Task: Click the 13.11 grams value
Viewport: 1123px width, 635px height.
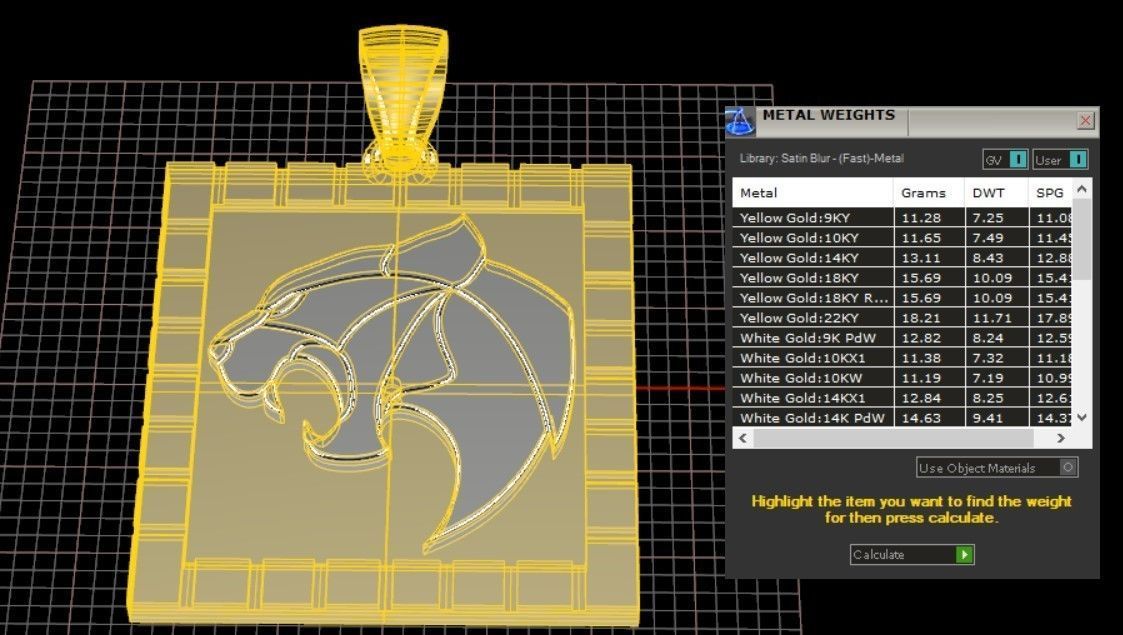Action: [921, 258]
